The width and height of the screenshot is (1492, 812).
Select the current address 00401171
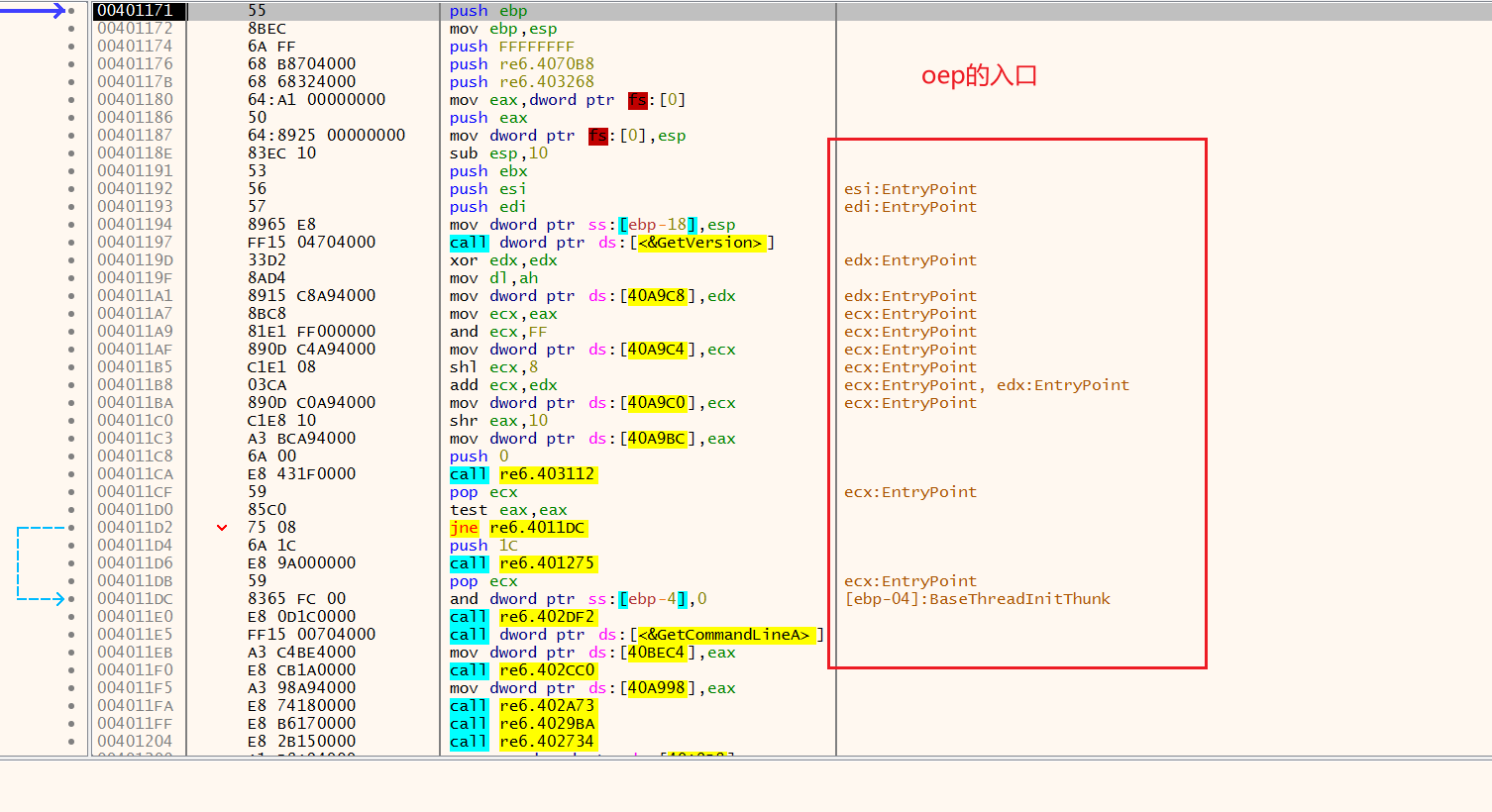pyautogui.click(x=135, y=11)
